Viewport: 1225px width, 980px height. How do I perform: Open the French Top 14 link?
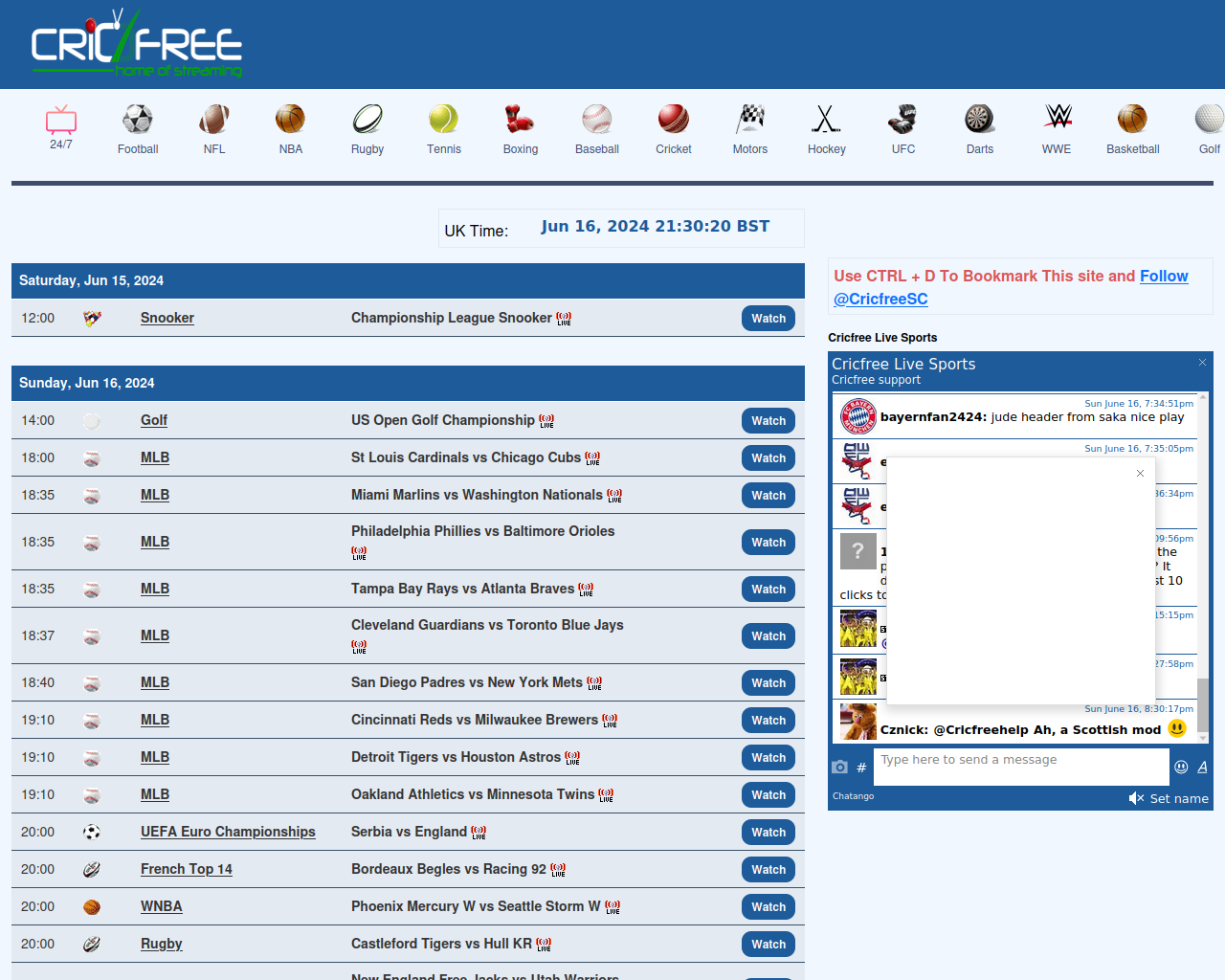[187, 869]
